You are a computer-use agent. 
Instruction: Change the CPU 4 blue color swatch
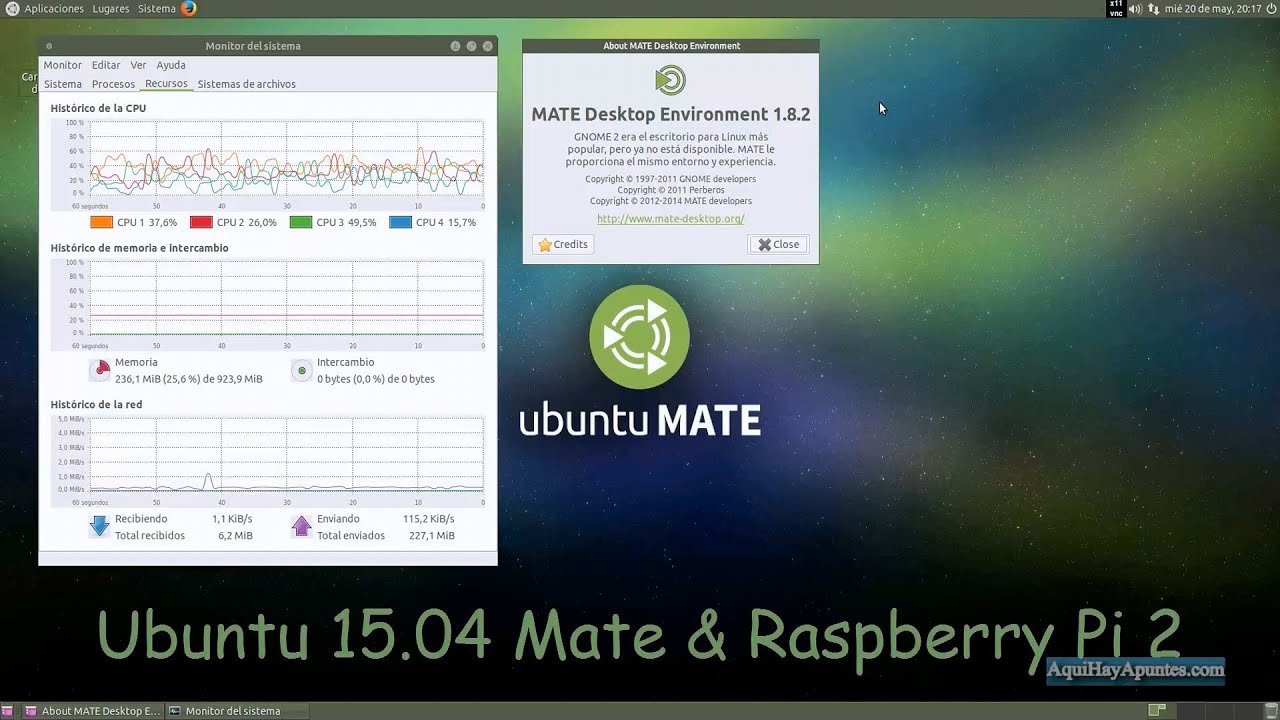click(x=400, y=222)
